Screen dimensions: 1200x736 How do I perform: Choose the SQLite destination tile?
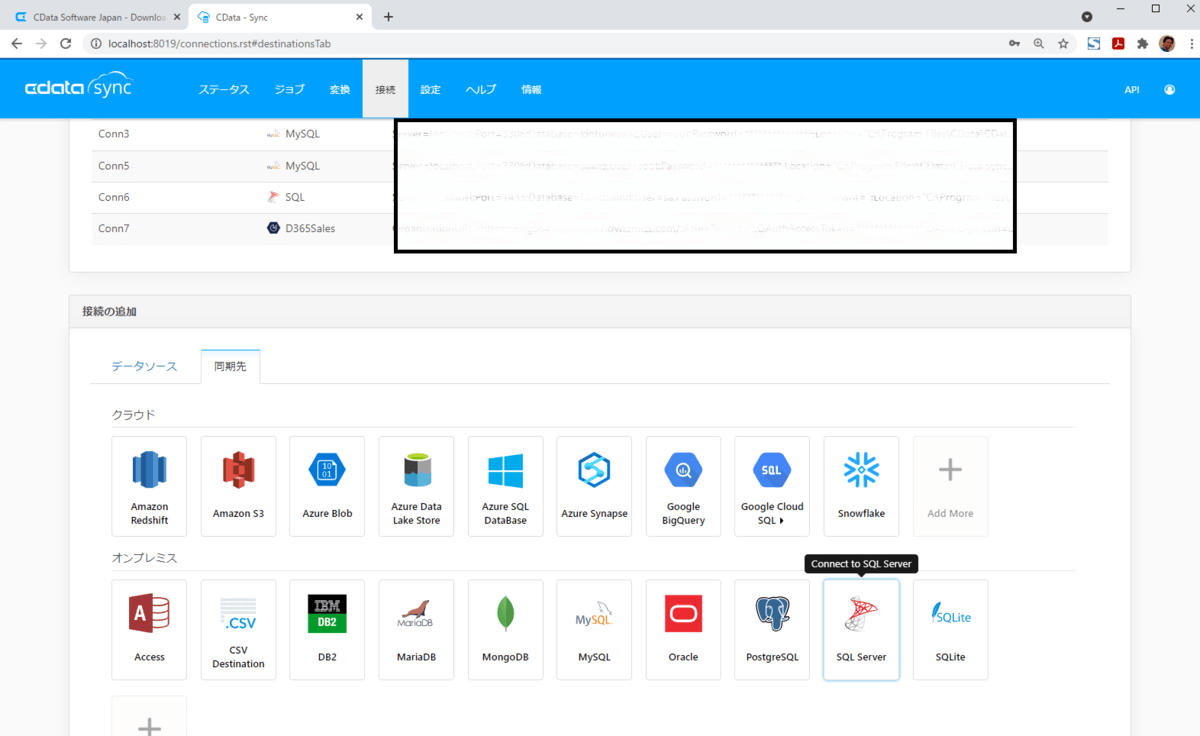(950, 630)
